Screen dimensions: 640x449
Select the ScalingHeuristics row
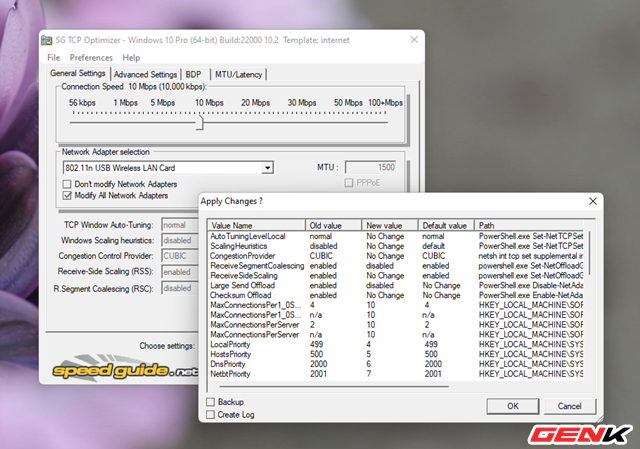coord(396,246)
